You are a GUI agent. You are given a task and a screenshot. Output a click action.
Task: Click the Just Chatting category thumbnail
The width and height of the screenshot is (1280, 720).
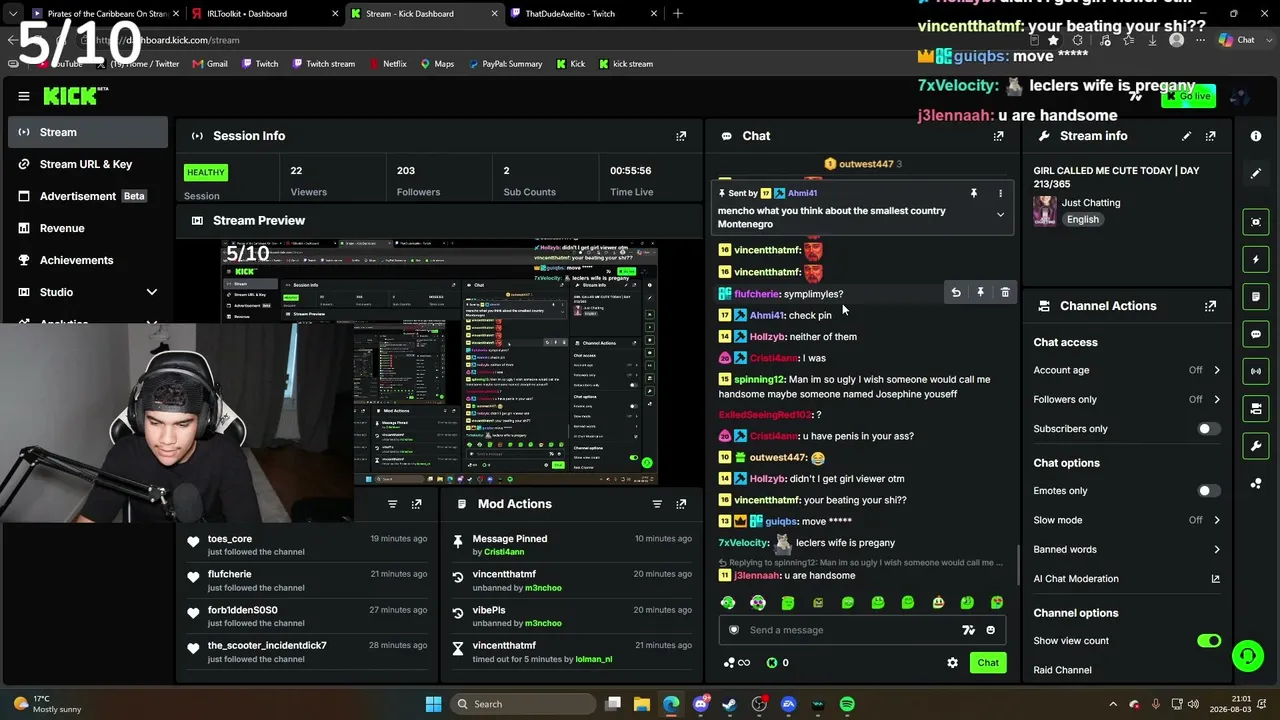pyautogui.click(x=1045, y=211)
